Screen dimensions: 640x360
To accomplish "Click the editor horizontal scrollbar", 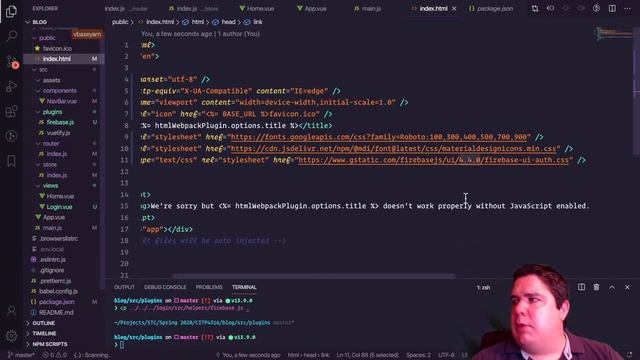I will pos(313,276).
